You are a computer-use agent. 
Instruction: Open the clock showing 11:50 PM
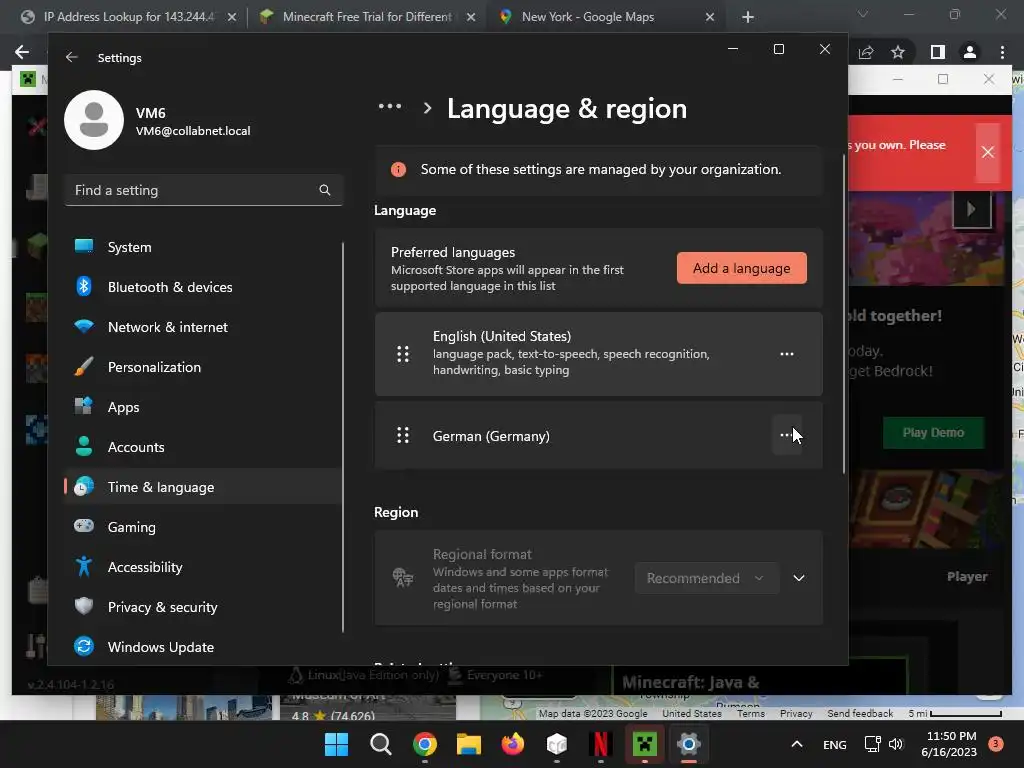click(949, 744)
